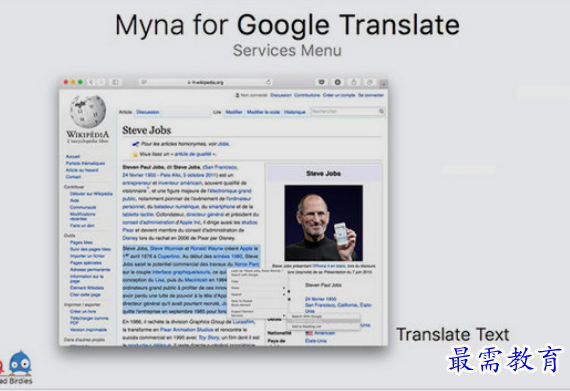Toggle Safari's sidebar button
This screenshot has width=570, height=391.
coord(115,82)
